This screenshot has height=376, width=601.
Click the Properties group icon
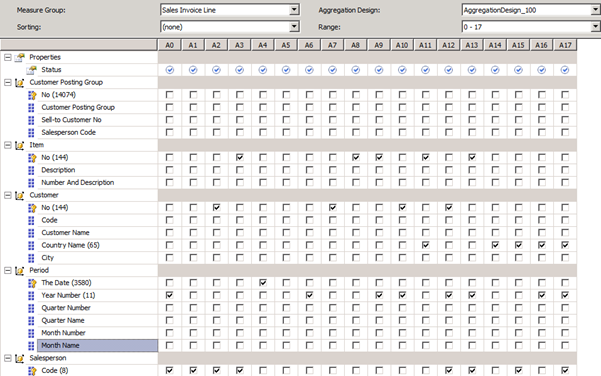tap(20, 57)
